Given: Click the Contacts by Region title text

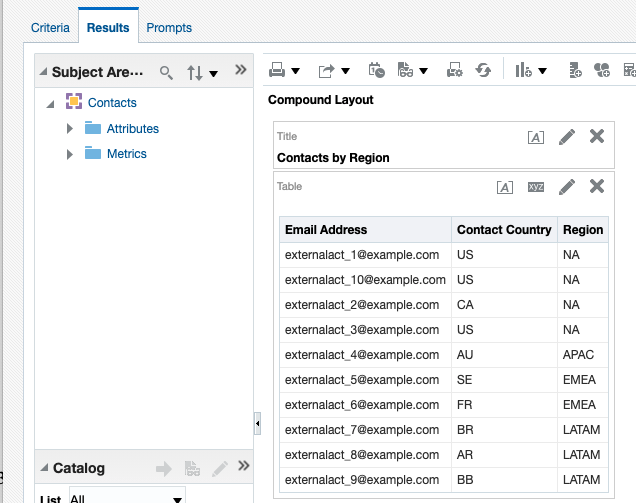Looking at the screenshot, I should tap(333, 157).
